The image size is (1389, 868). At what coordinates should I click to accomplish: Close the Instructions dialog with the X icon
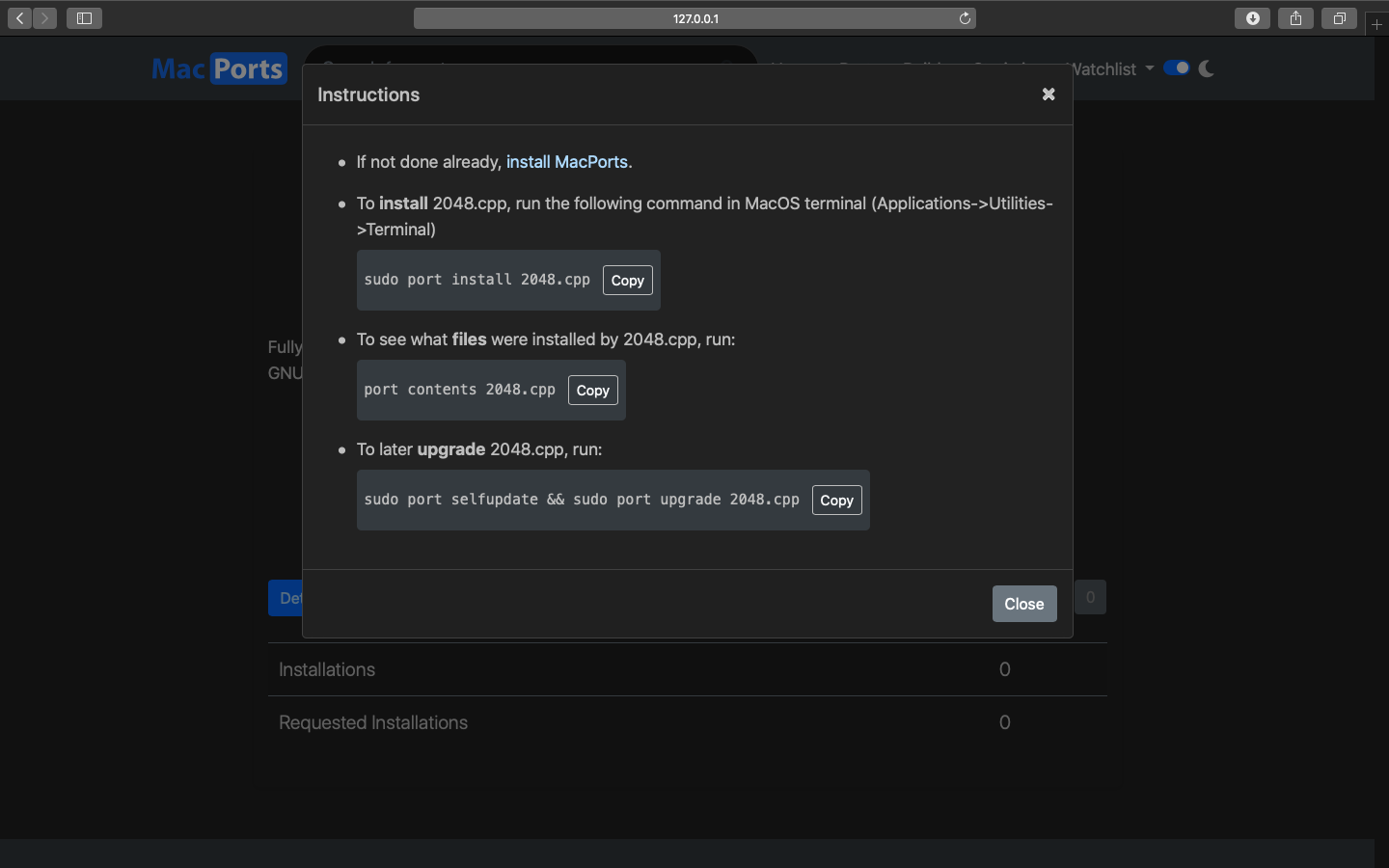(x=1049, y=95)
